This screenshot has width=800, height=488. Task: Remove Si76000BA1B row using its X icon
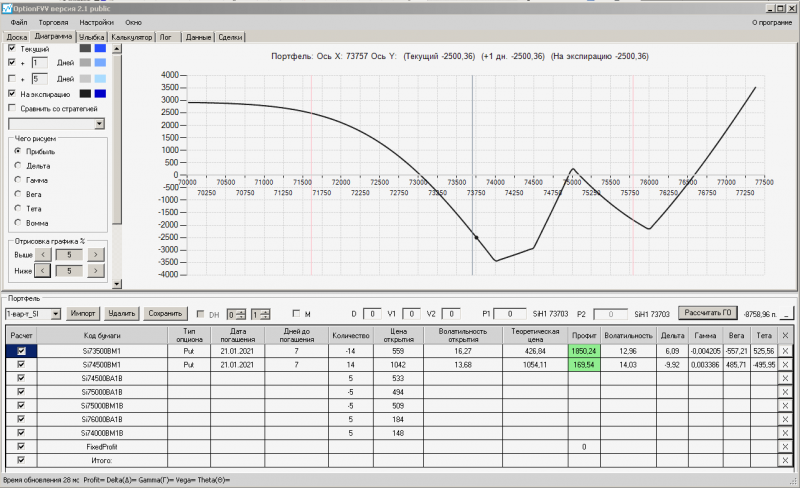tap(785, 419)
